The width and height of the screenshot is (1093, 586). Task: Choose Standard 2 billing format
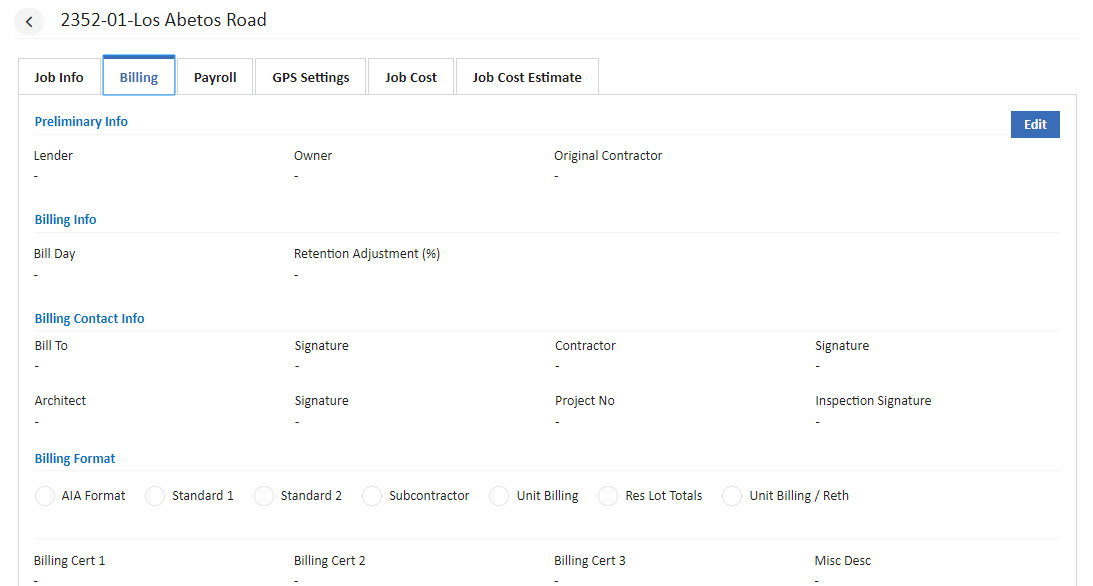tap(263, 495)
